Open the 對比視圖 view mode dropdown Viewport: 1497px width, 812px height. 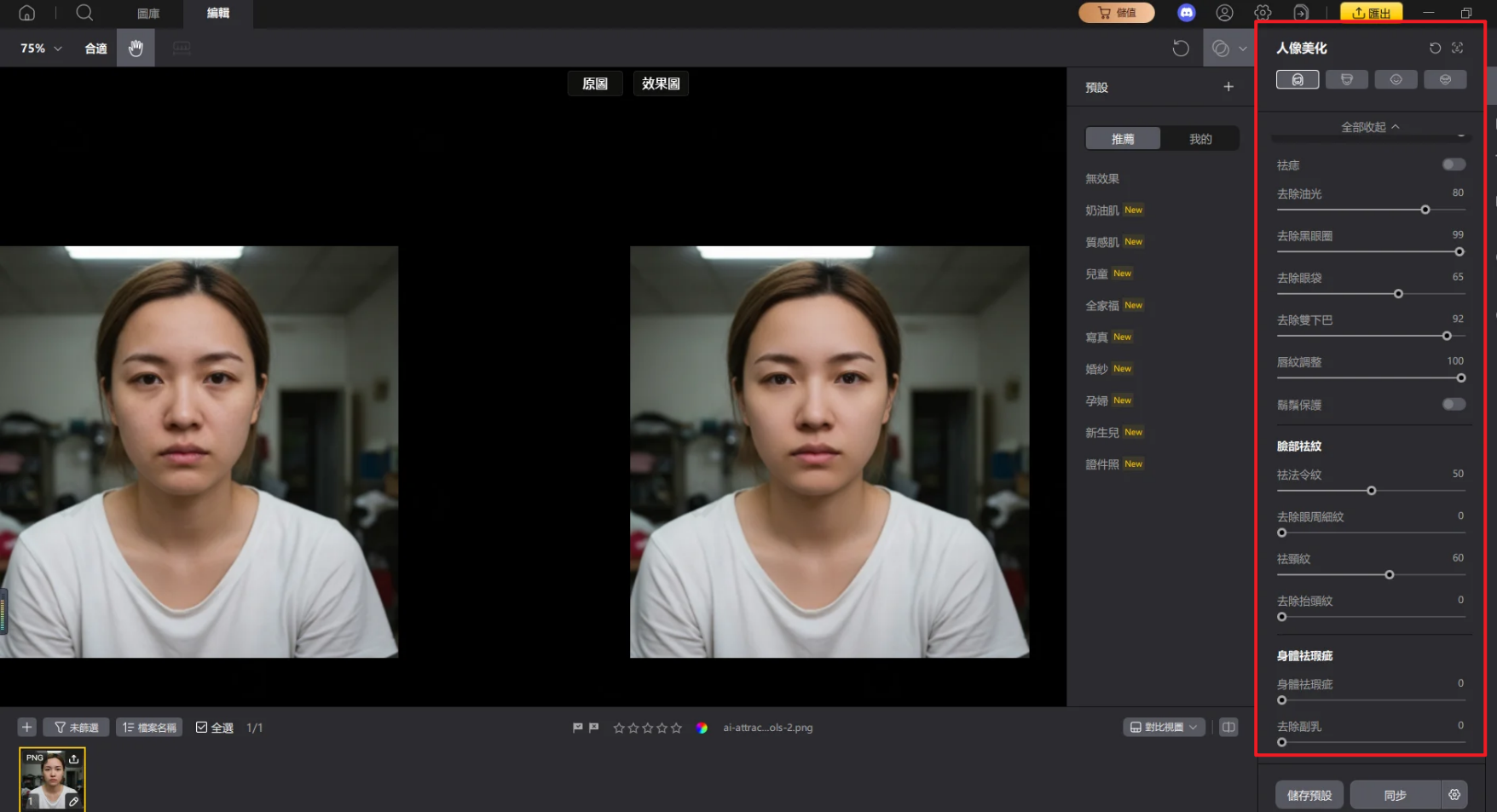1162,727
